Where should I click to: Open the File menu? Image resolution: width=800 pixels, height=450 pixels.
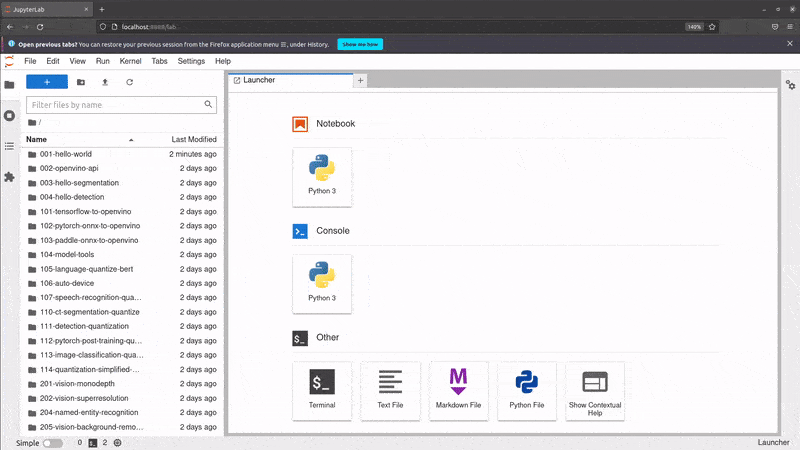[30, 61]
